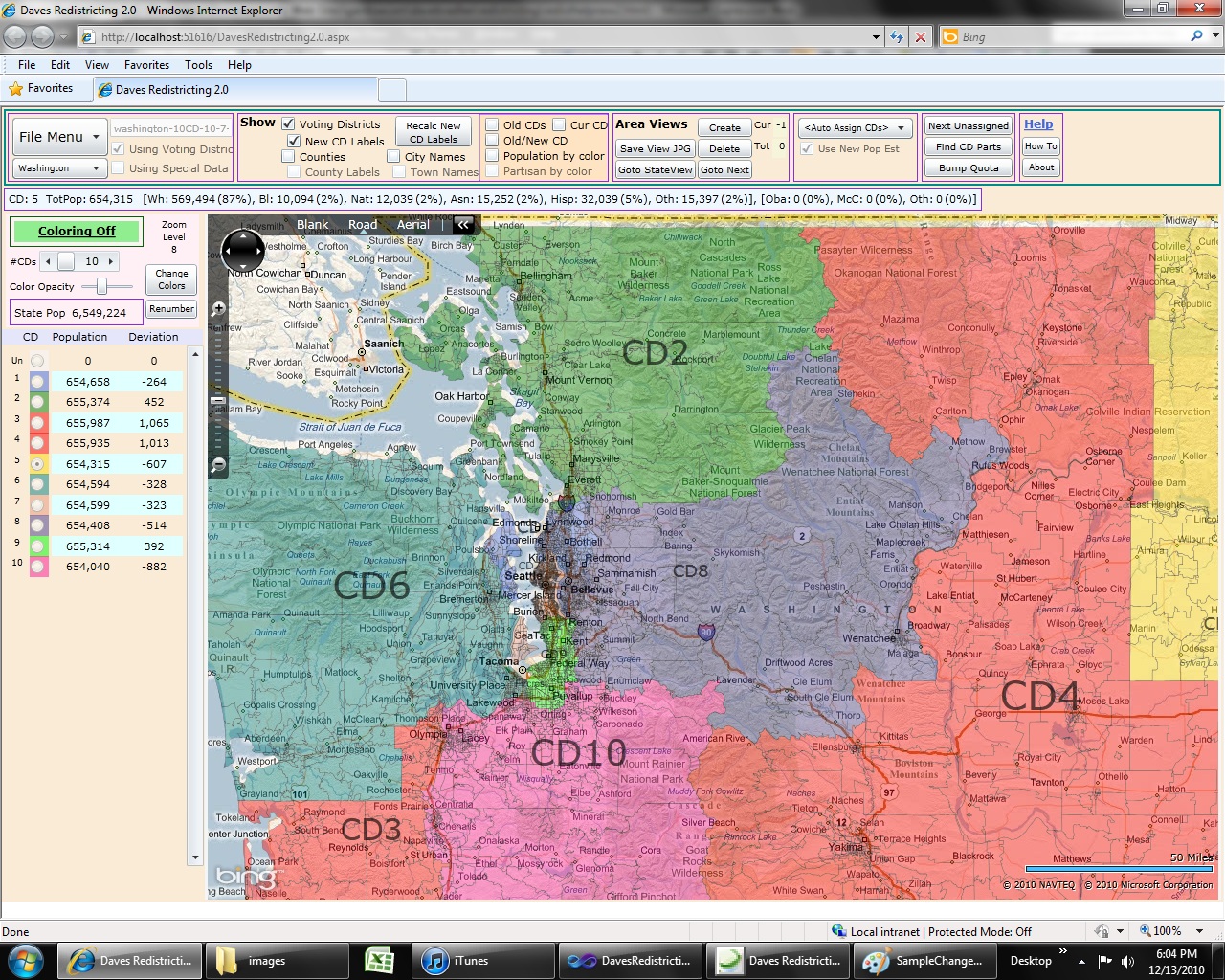The height and width of the screenshot is (980, 1225).
Task: Click the Color Opacity slider
Action: click(101, 286)
